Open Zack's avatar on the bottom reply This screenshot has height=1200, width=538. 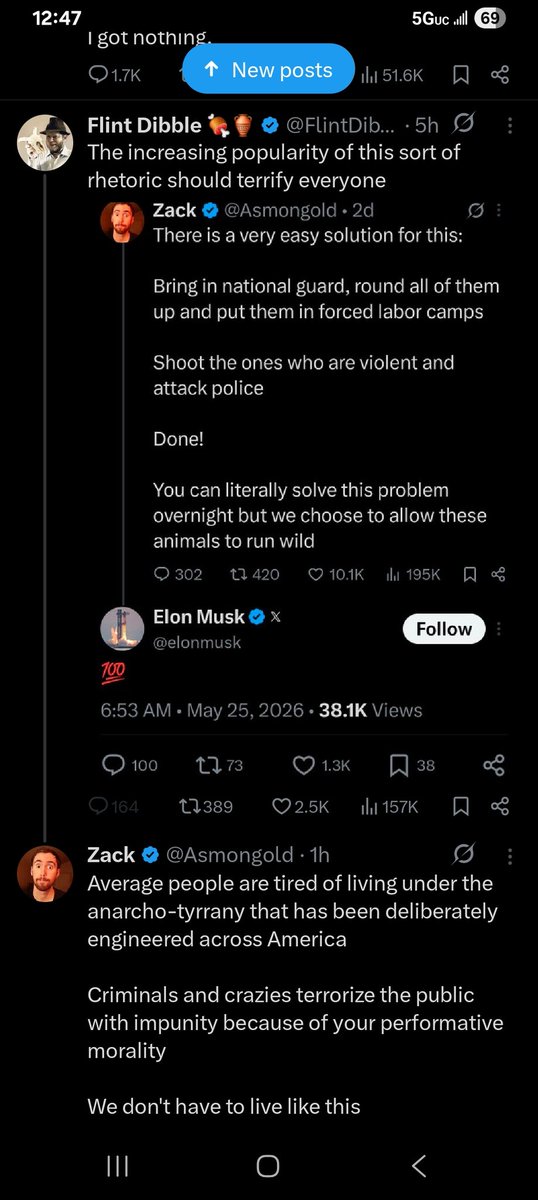coord(45,873)
